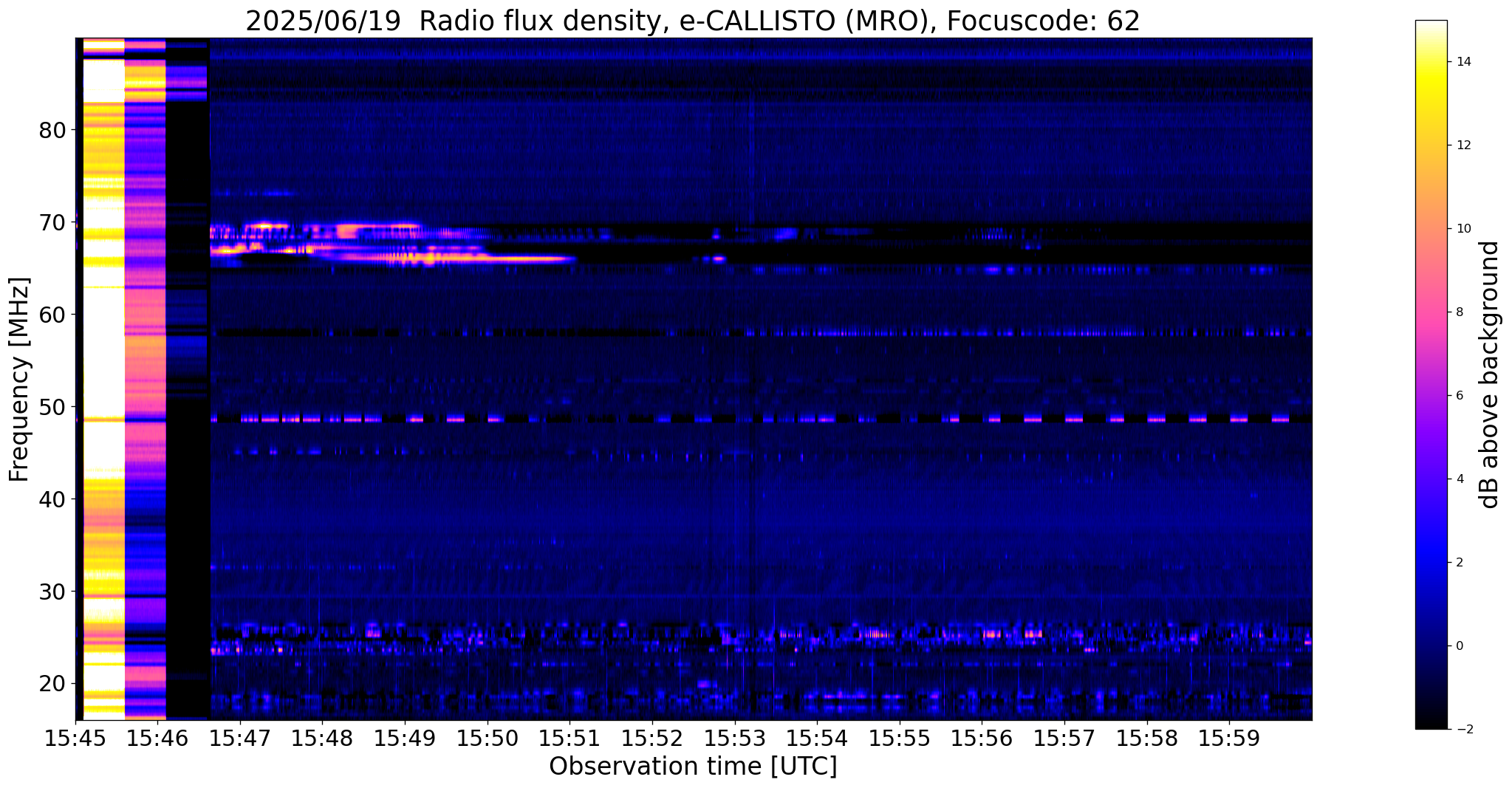Click the 'Frequency [MHz]' axis label
Viewport: 1512px width, 788px height.
point(20,380)
